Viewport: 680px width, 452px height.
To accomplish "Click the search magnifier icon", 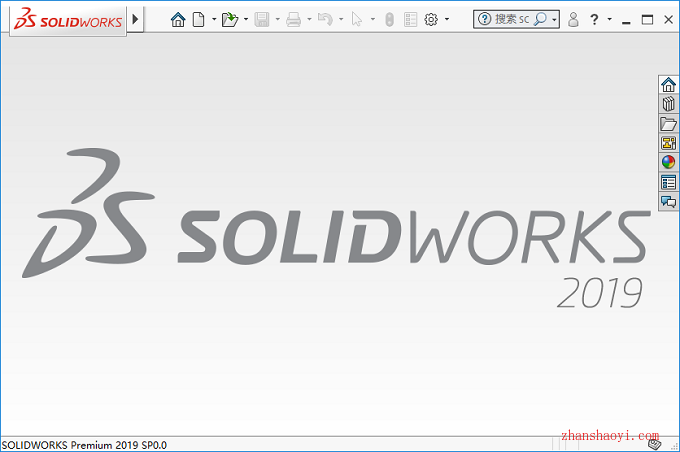I will [x=540, y=19].
